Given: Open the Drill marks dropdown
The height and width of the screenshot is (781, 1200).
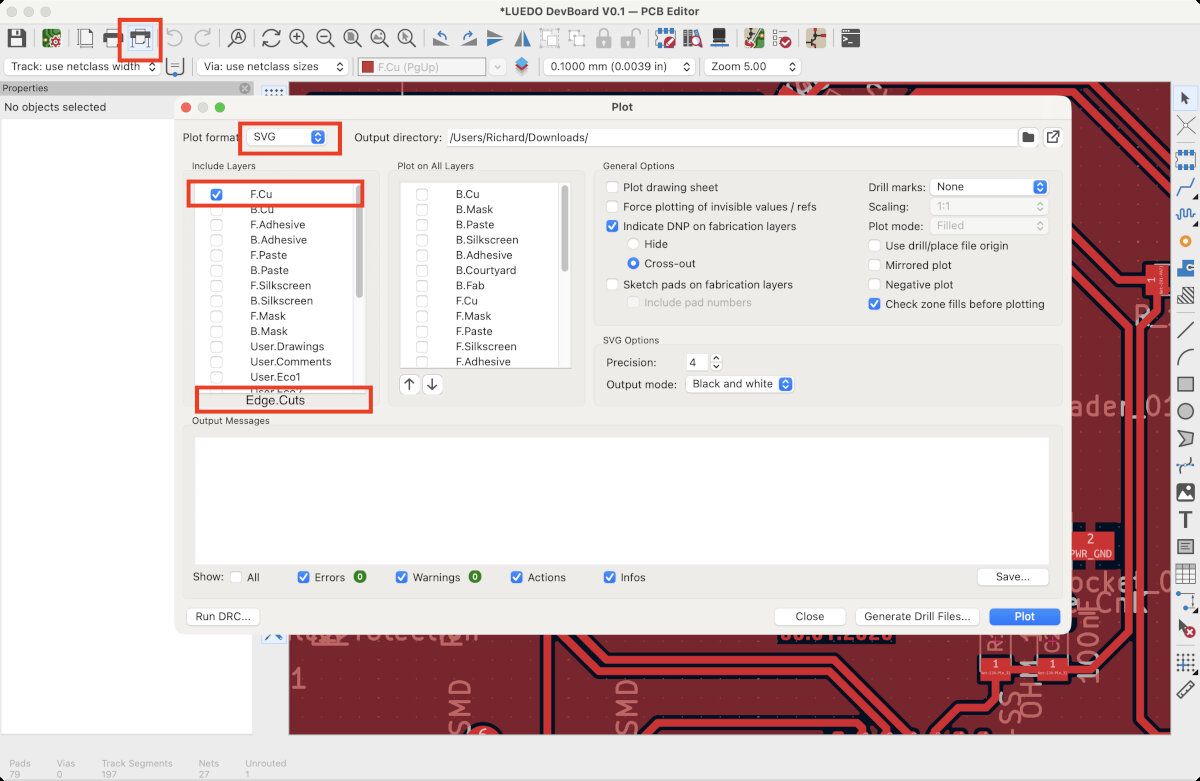Looking at the screenshot, I should 988,187.
